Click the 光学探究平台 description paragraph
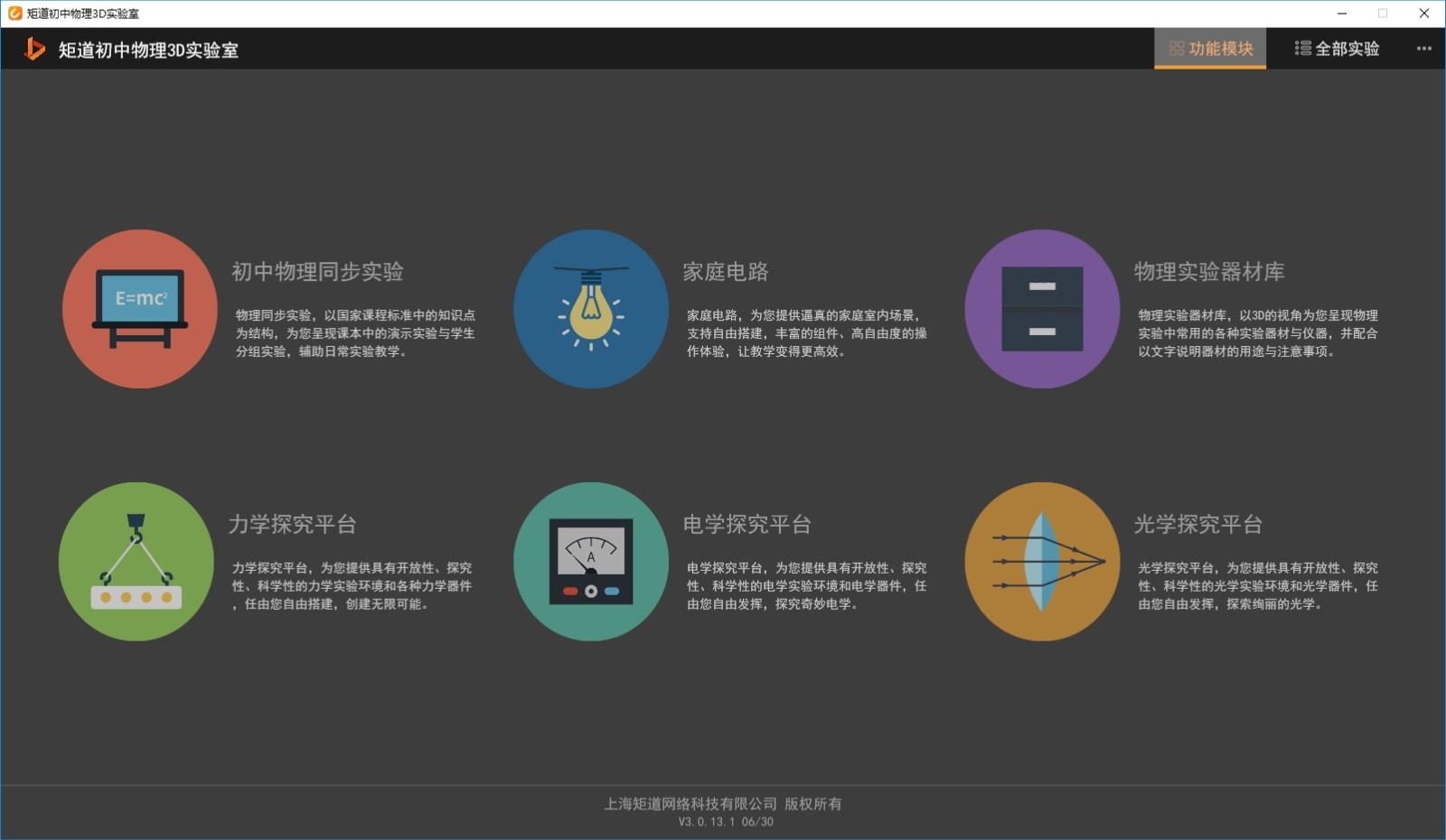The height and width of the screenshot is (840, 1446). click(1258, 586)
